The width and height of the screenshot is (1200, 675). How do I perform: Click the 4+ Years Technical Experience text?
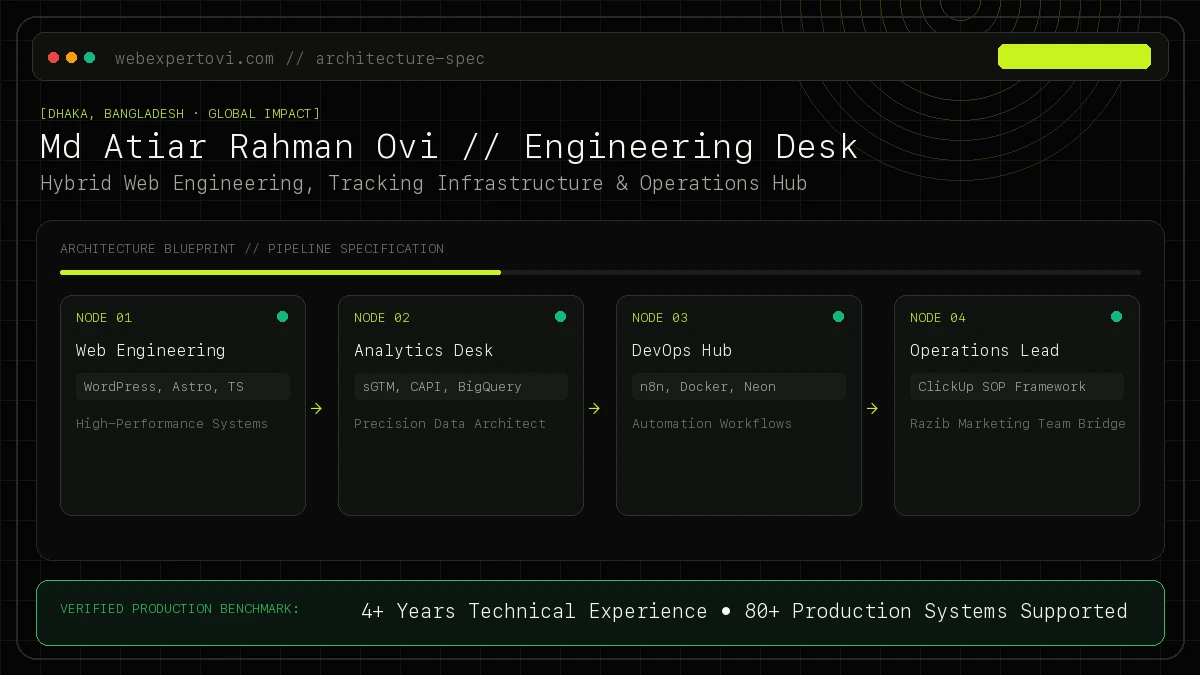(x=534, y=611)
